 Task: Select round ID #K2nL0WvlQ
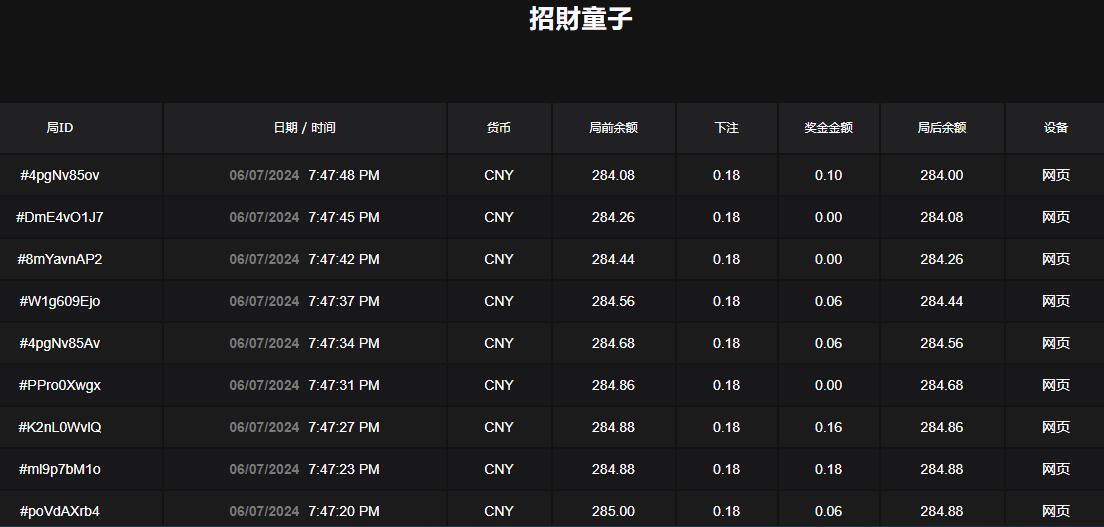tap(60, 427)
